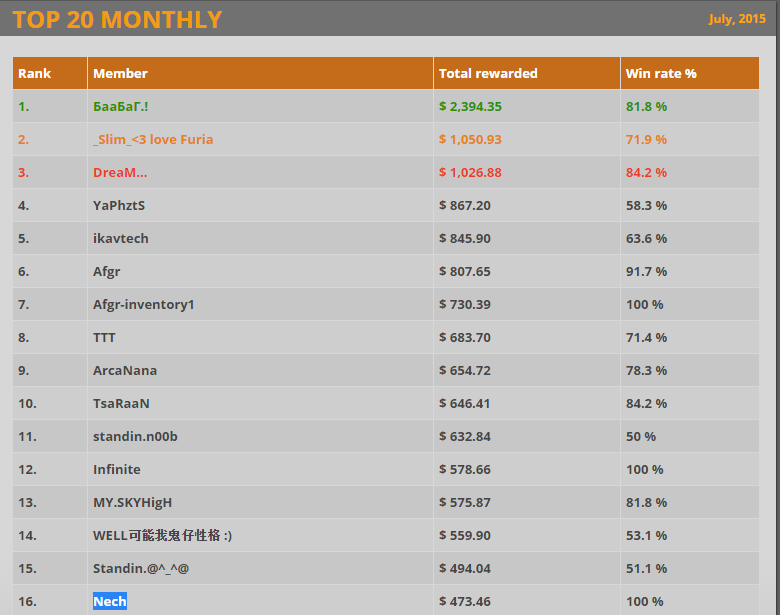Viewport: 780px width, 615px height.
Task: Click win rate 71.9 %
Action: [646, 139]
